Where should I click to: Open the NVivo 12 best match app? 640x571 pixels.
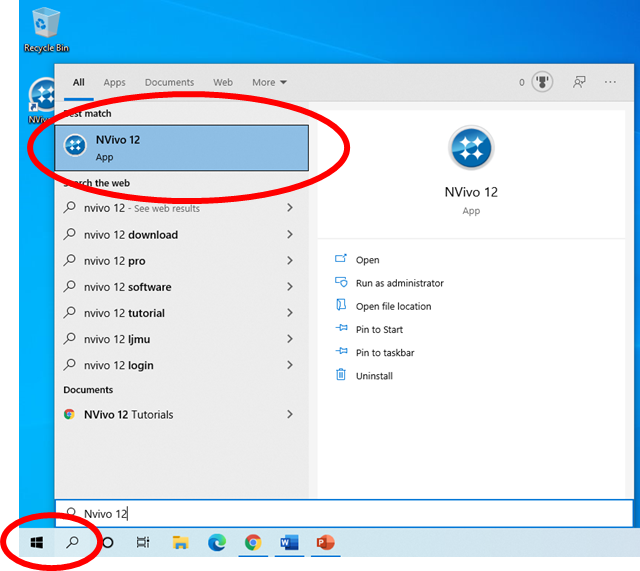tap(182, 148)
